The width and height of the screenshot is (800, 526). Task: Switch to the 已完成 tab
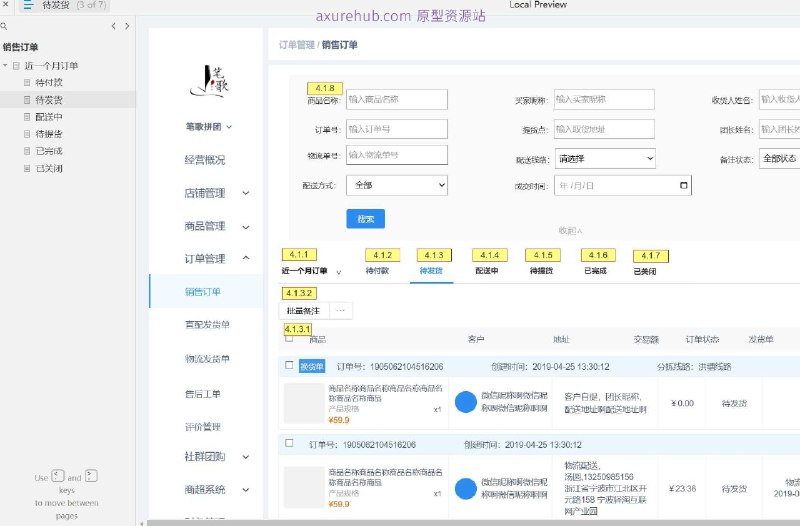(x=595, y=270)
